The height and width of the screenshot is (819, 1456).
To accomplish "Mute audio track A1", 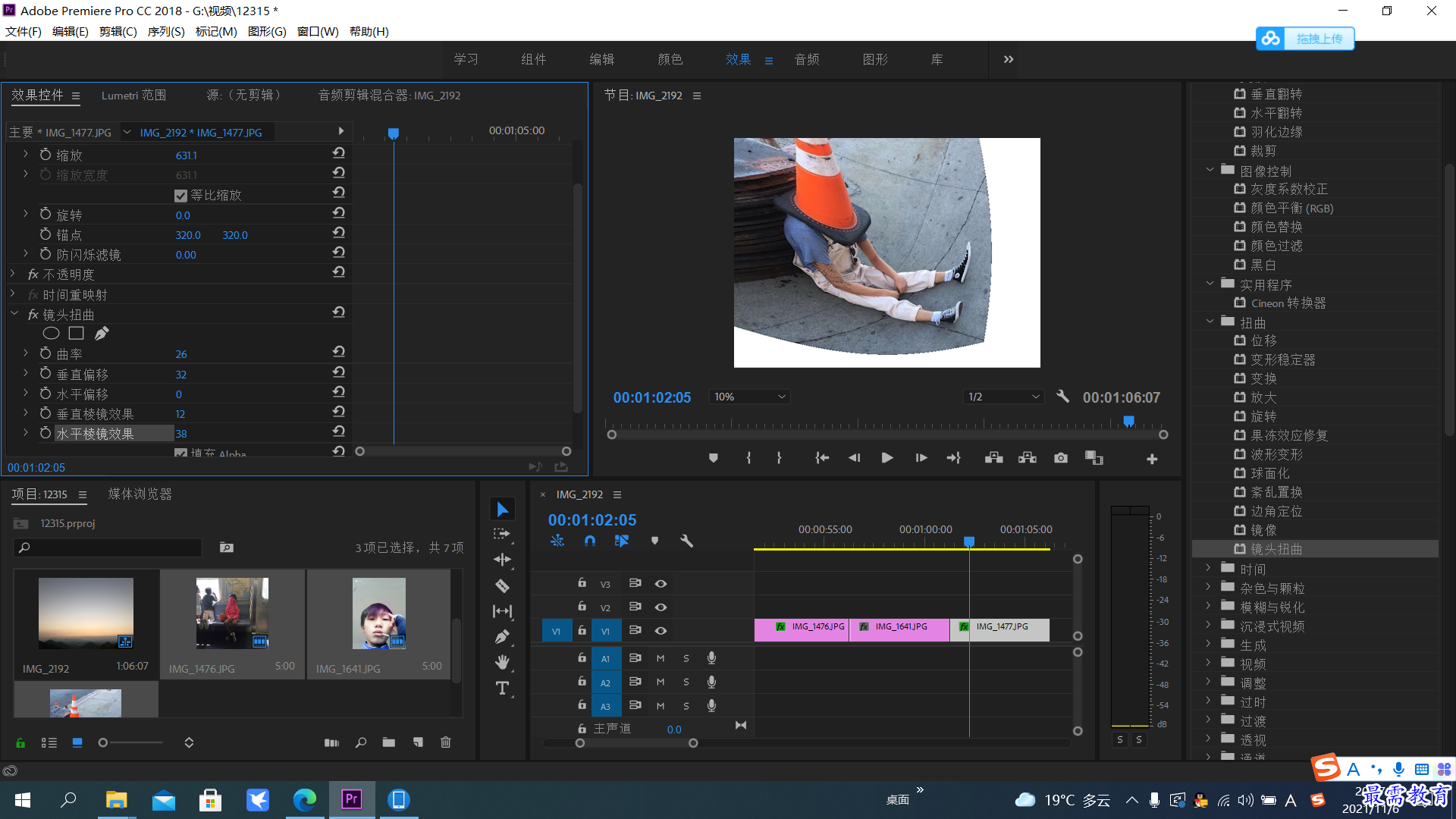I will click(x=661, y=659).
